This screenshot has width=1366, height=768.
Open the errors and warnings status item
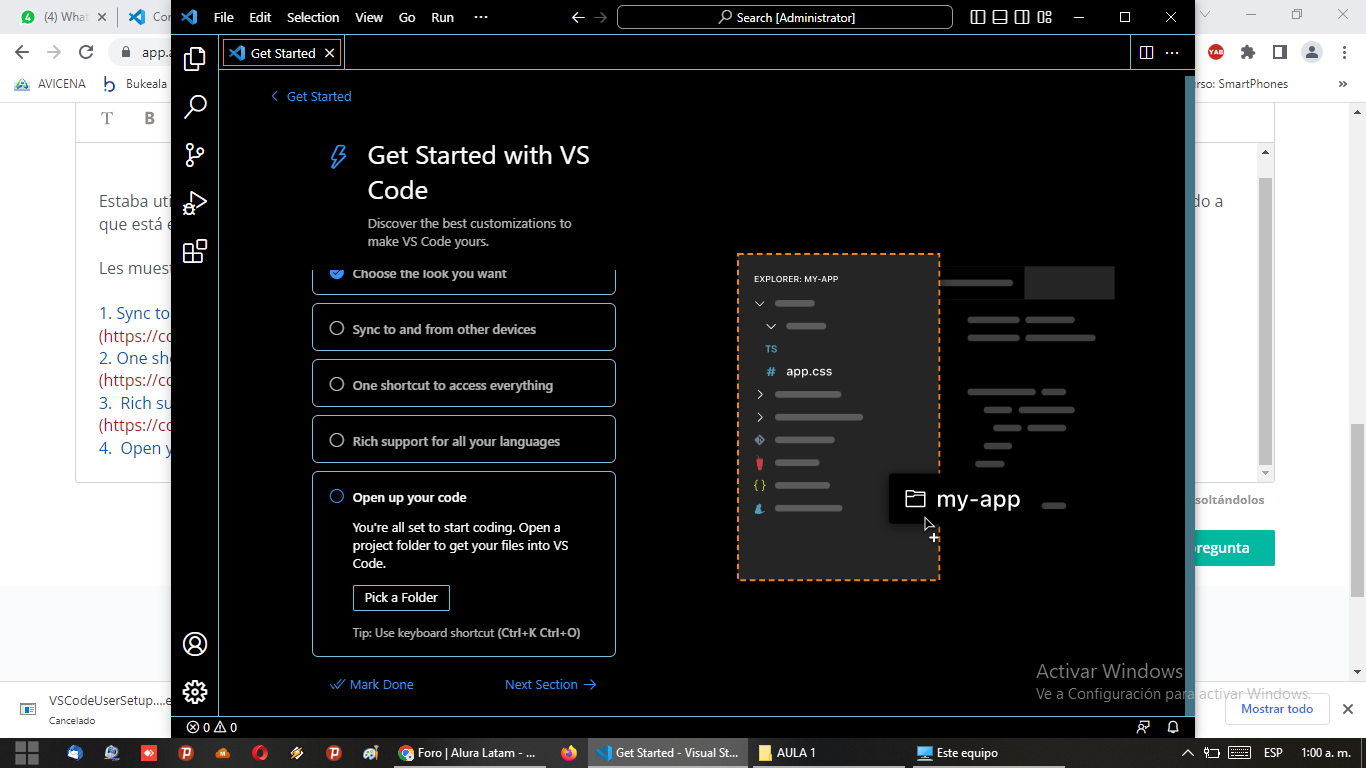pyautogui.click(x=212, y=727)
